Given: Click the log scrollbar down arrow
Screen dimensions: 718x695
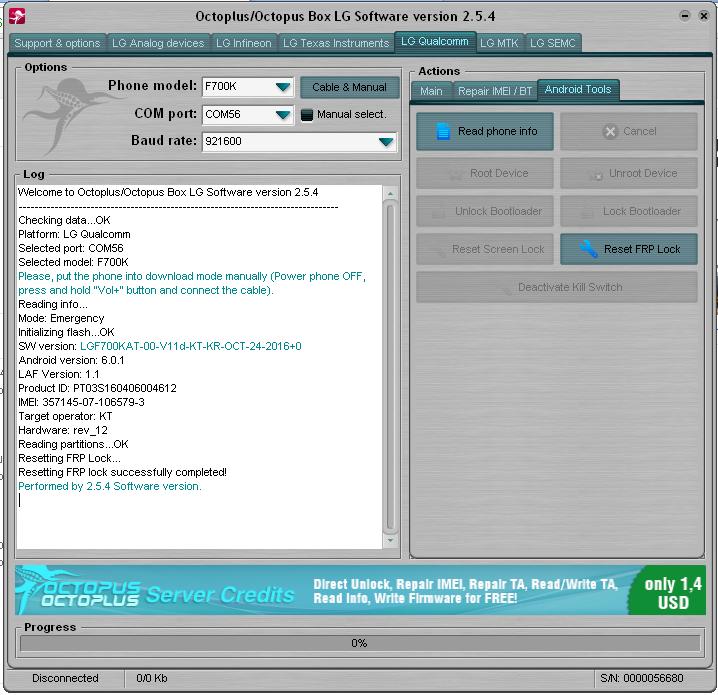Looking at the screenshot, I should tap(390, 540).
